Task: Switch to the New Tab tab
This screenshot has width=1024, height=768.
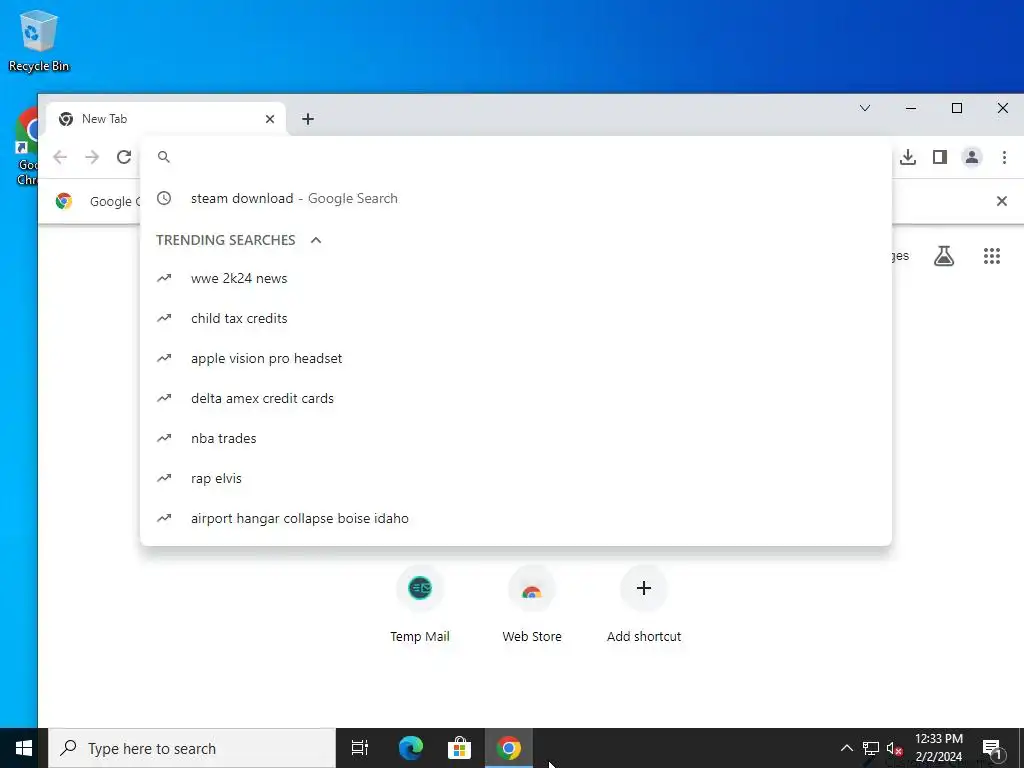Action: (167, 119)
